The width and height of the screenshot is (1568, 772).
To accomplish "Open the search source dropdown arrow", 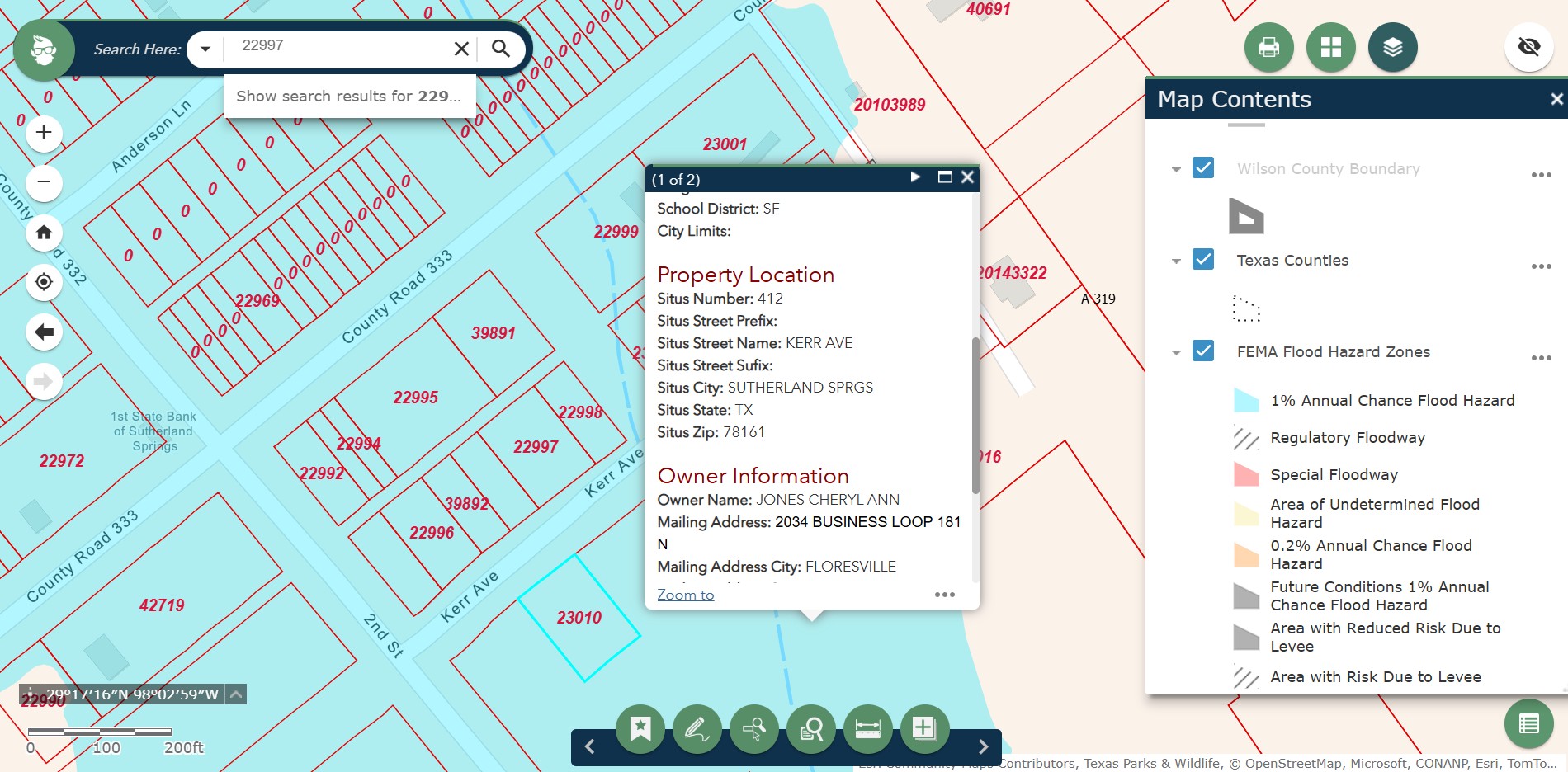I will click(205, 49).
